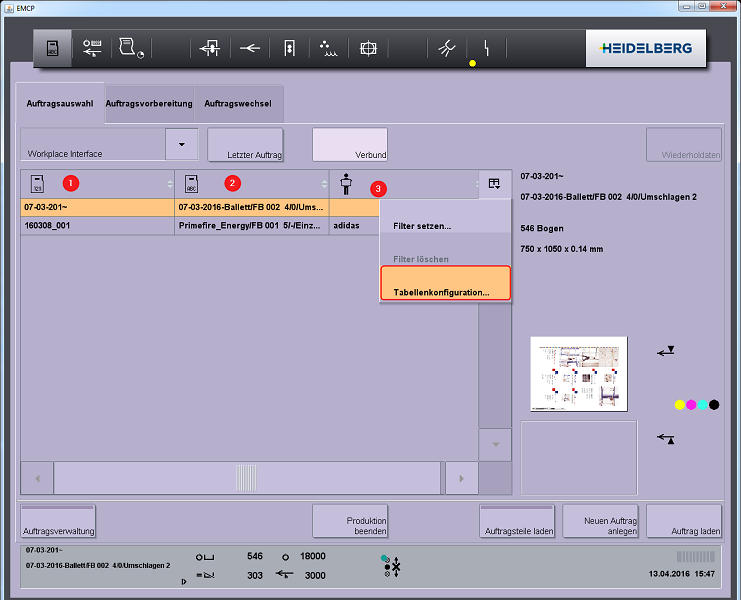
Task: Sort by the customer person column header
Action: [x=346, y=185]
